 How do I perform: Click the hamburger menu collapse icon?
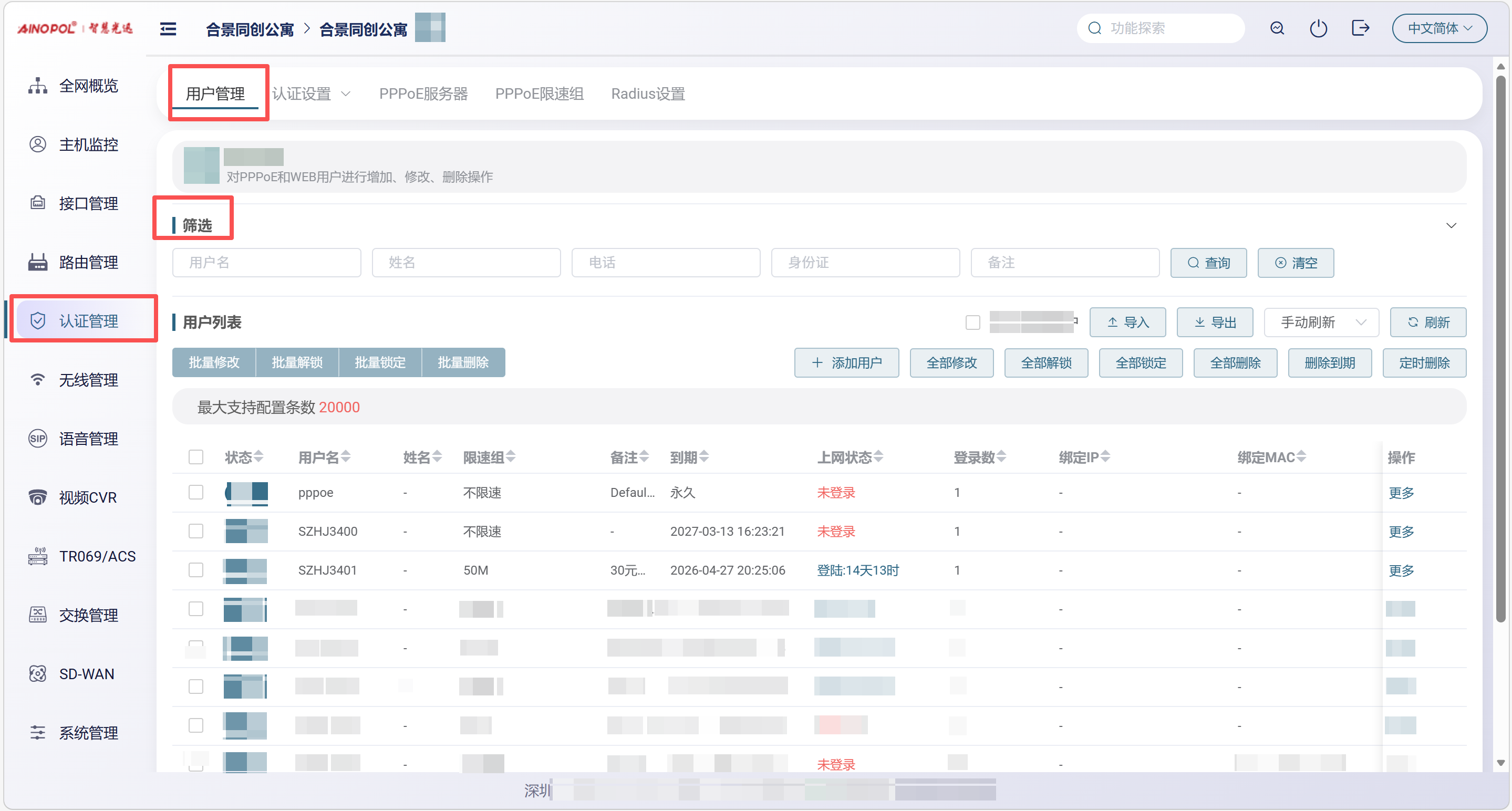pyautogui.click(x=168, y=29)
